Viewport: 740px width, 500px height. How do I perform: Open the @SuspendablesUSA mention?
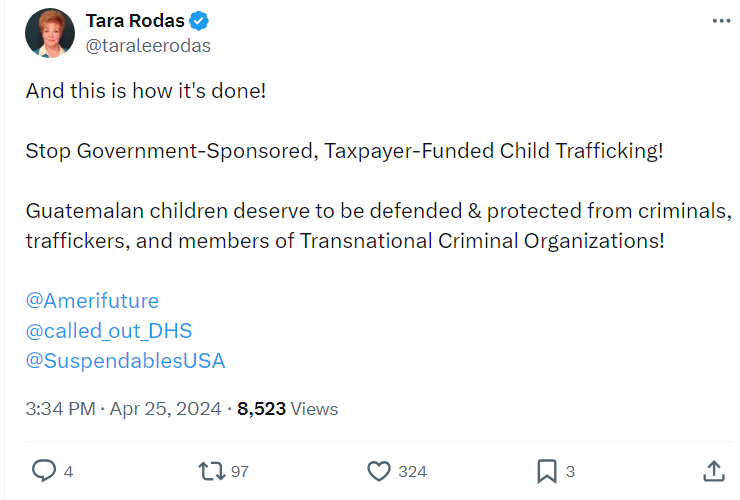click(125, 361)
